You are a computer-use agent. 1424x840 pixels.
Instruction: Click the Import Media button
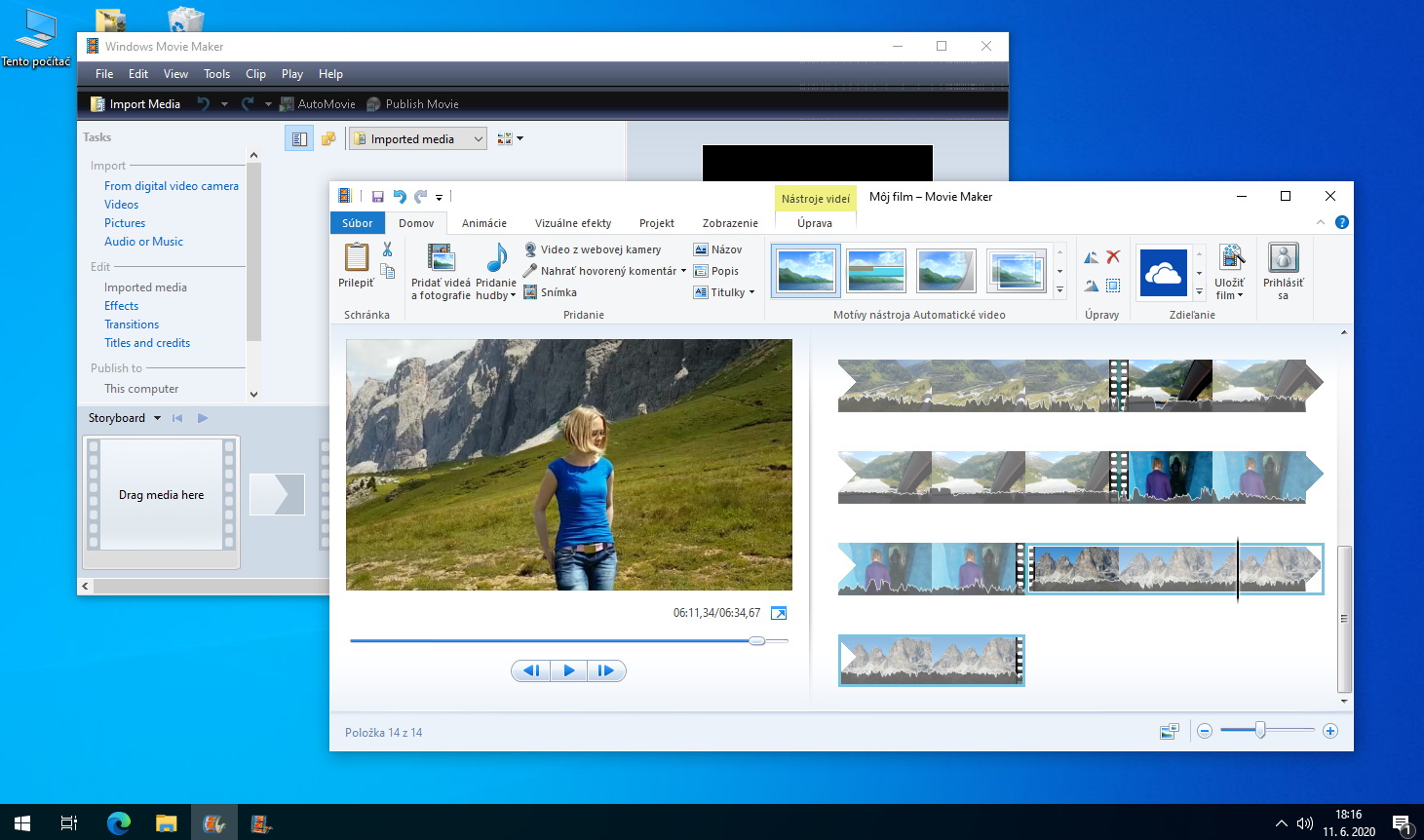click(135, 104)
